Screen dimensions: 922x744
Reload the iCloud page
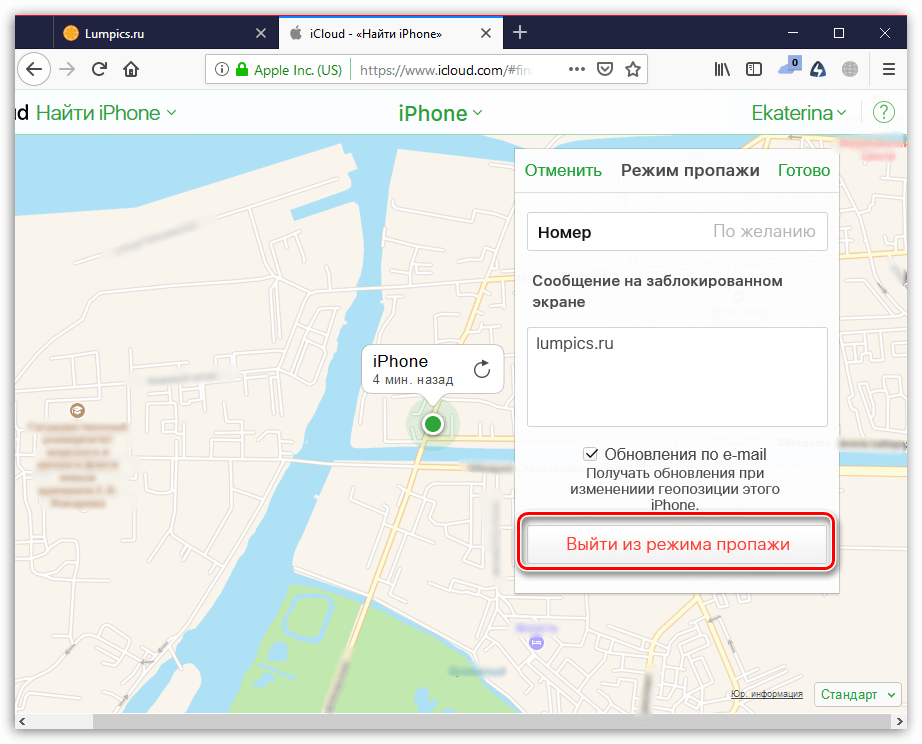pyautogui.click(x=99, y=69)
